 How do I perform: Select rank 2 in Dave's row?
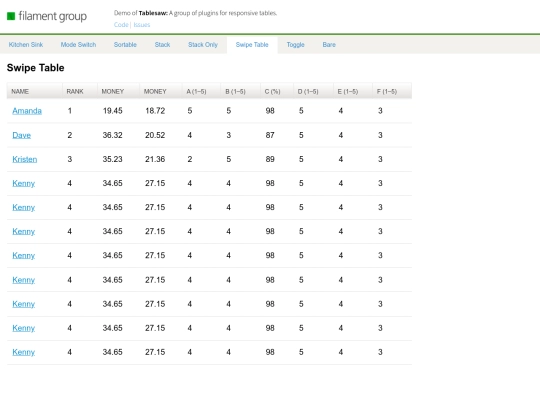click(x=70, y=135)
